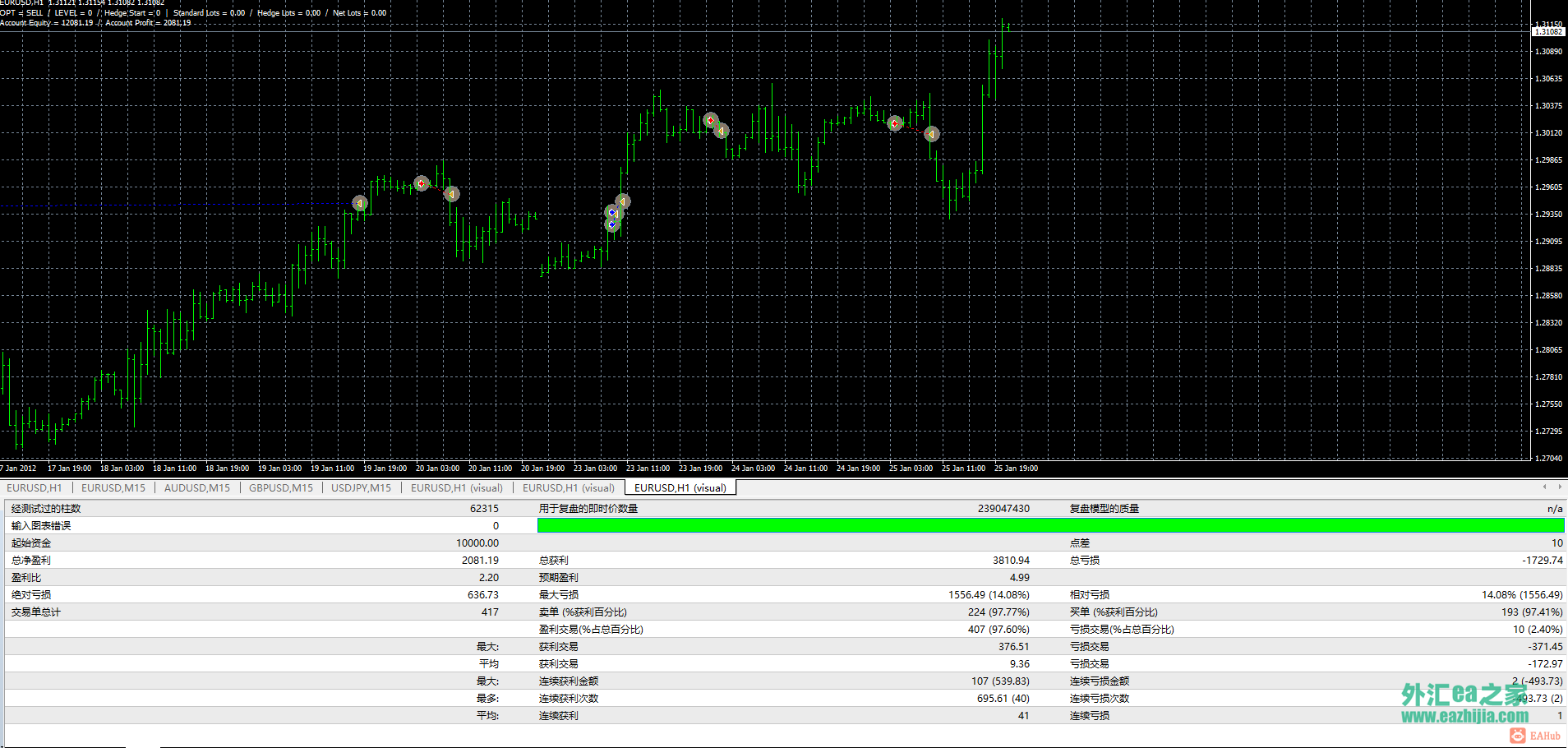Click the maximal drawdown value 1556.49 (14.08%)
Viewport: 1568px width, 748px height.
click(x=989, y=595)
